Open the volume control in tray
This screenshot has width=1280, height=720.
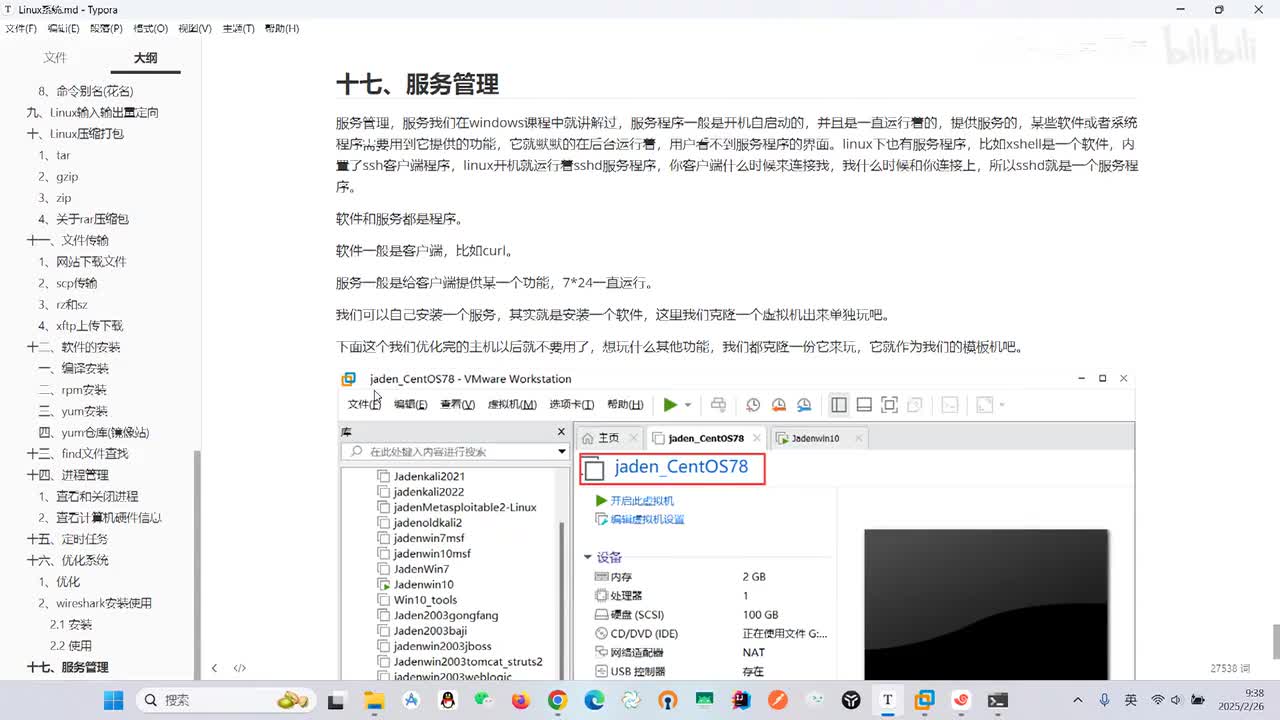pyautogui.click(x=1177, y=700)
